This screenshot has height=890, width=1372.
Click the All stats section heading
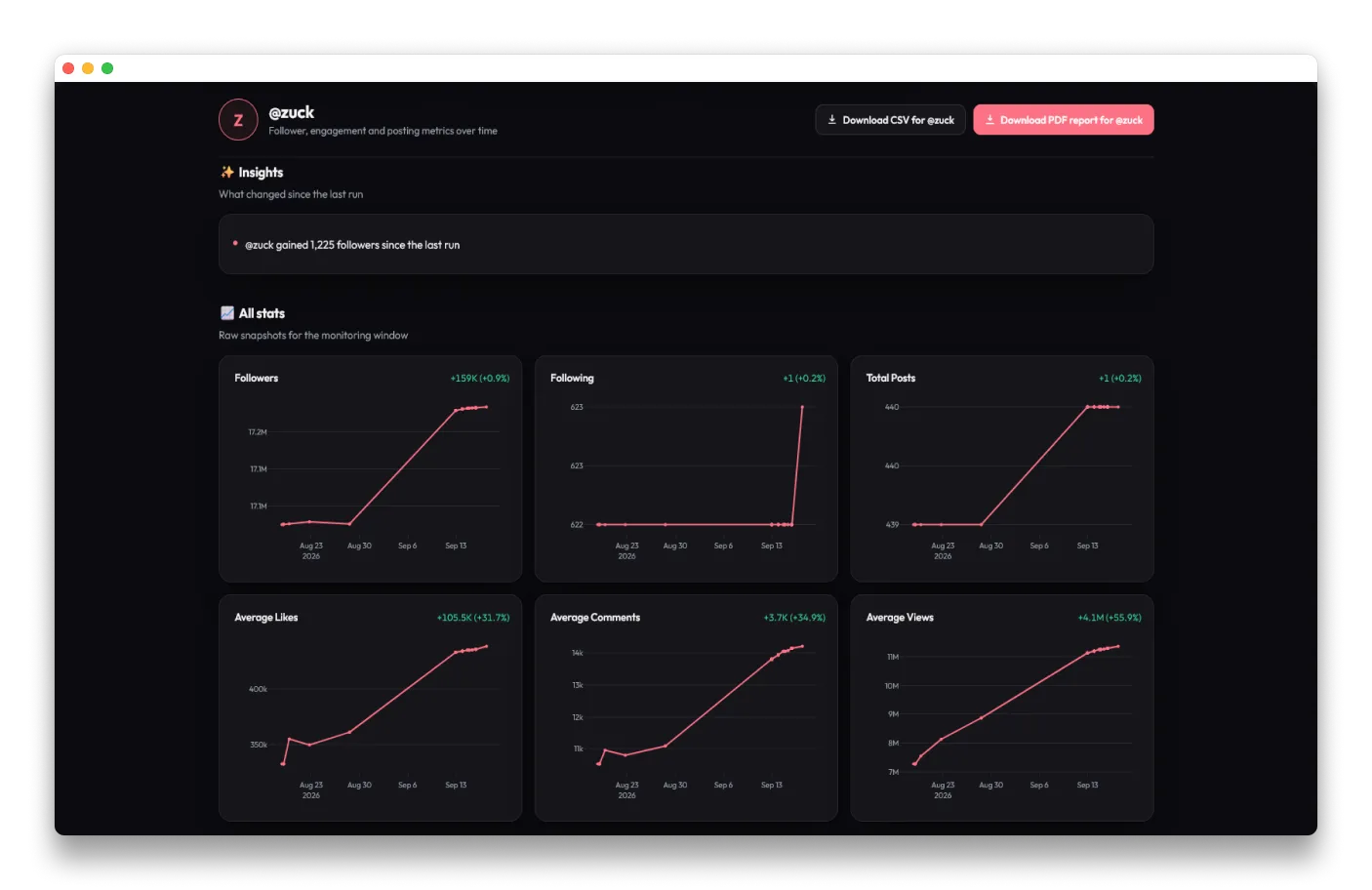click(x=262, y=313)
